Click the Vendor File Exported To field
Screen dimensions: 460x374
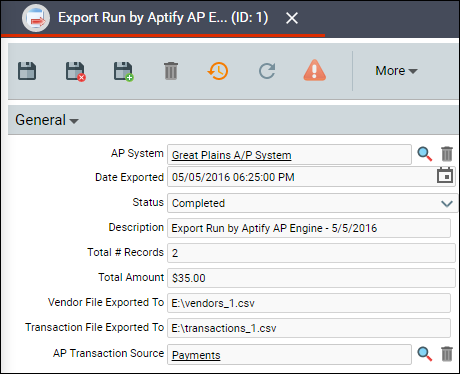point(309,303)
